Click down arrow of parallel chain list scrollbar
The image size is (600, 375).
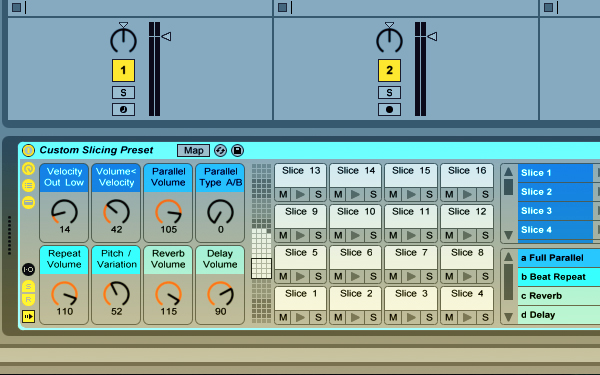tap(508, 317)
